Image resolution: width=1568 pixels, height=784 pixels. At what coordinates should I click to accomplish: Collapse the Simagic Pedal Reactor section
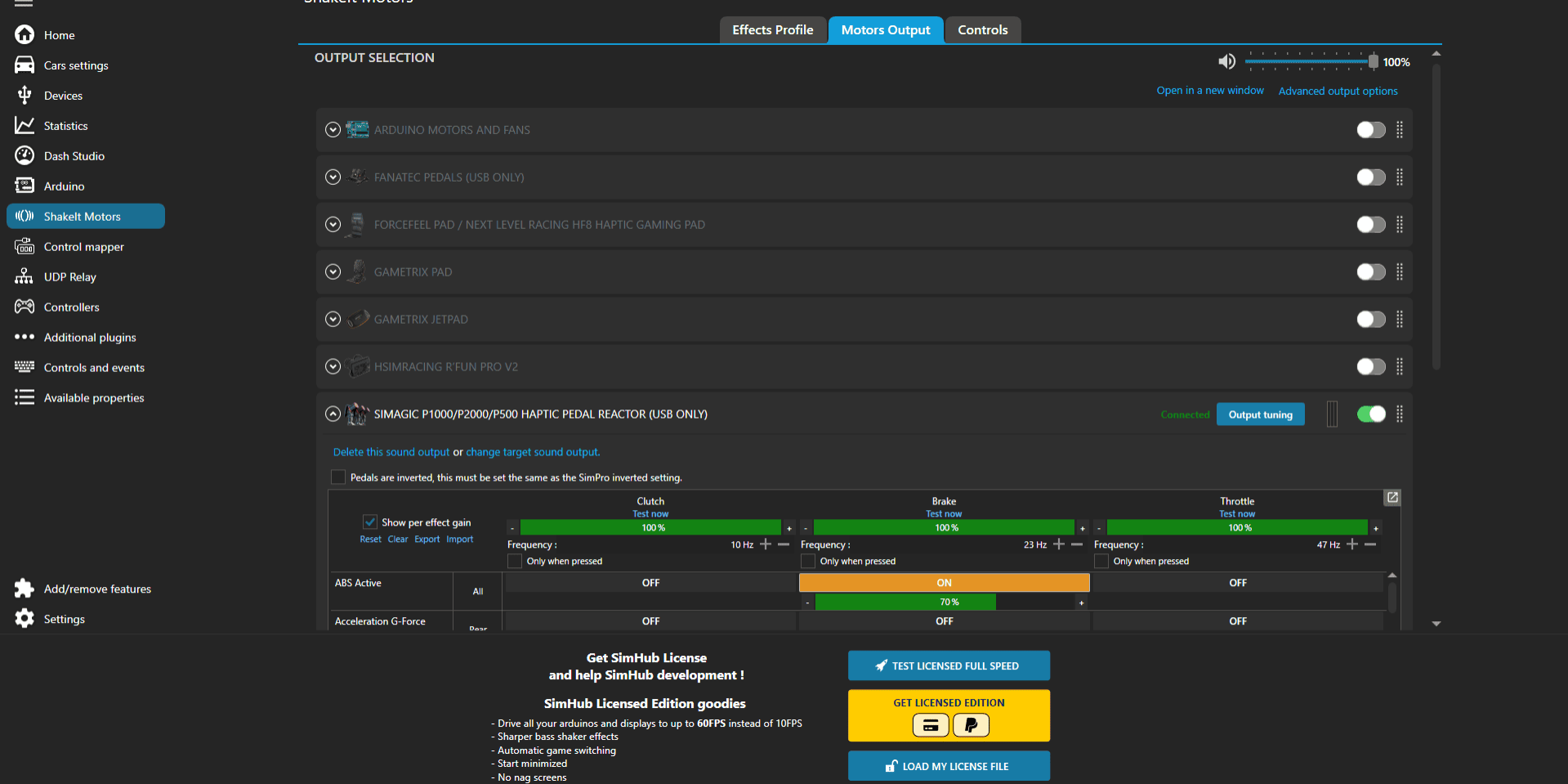[x=333, y=414]
